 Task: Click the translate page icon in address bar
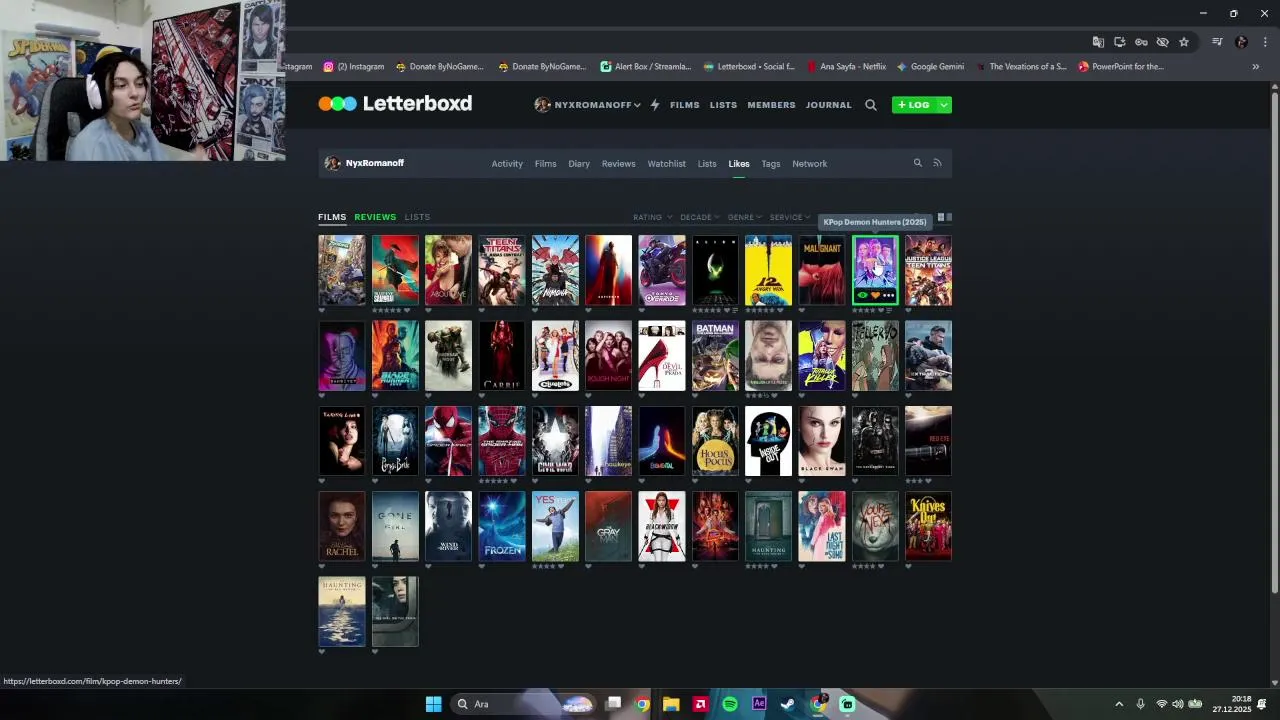(1098, 42)
